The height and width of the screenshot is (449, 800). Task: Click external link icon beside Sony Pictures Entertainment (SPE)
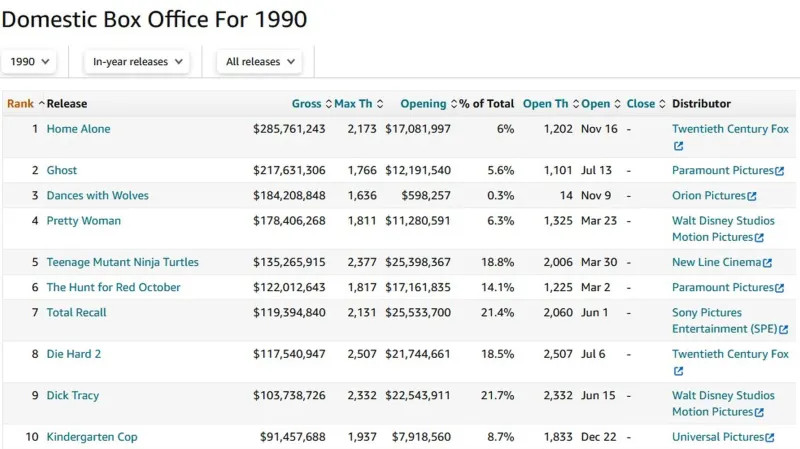pos(783,330)
